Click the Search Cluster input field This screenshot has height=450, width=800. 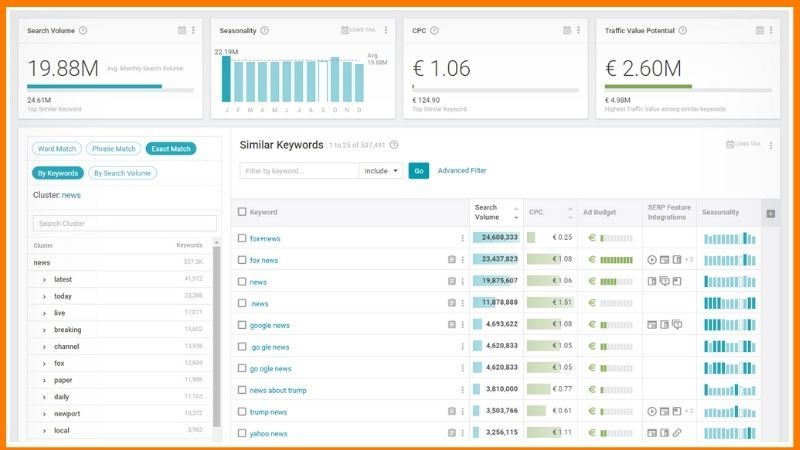[124, 223]
